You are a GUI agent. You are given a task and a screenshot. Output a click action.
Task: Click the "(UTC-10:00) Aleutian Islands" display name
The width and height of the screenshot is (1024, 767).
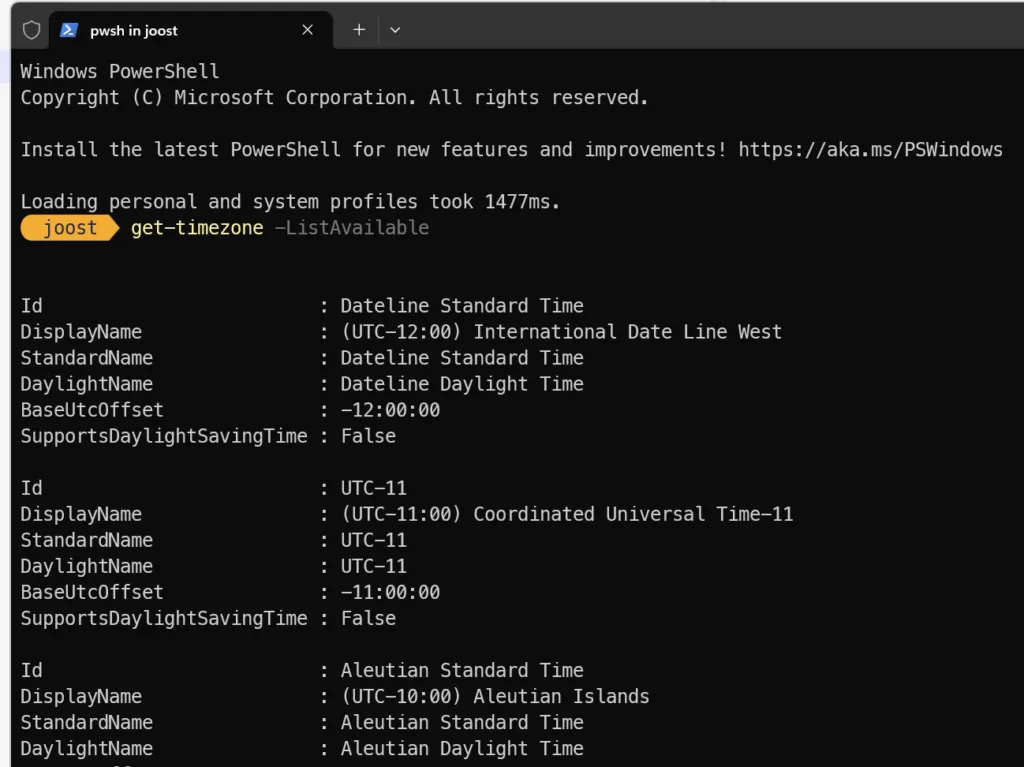tap(495, 696)
